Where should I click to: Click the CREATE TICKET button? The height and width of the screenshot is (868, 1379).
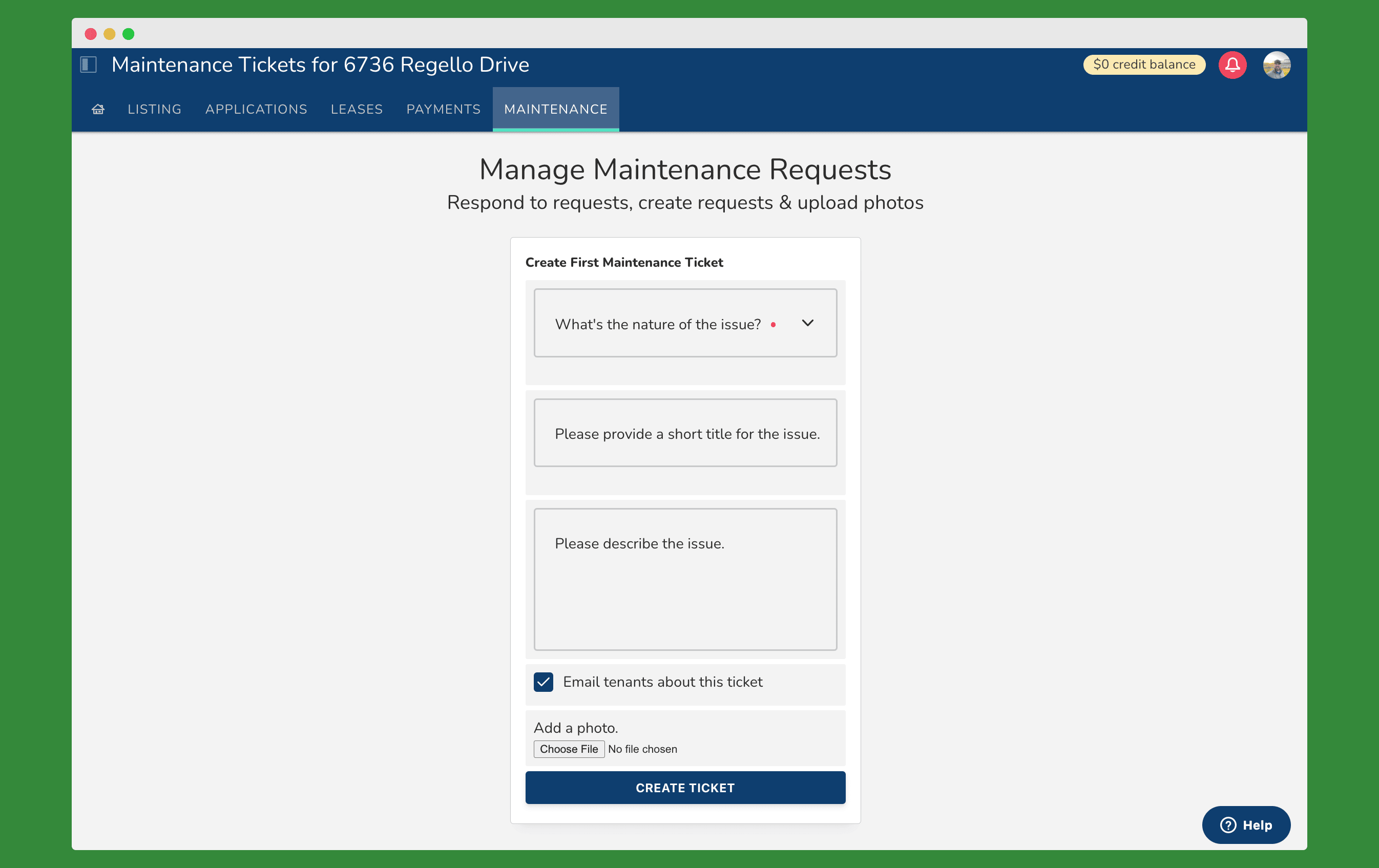[685, 787]
